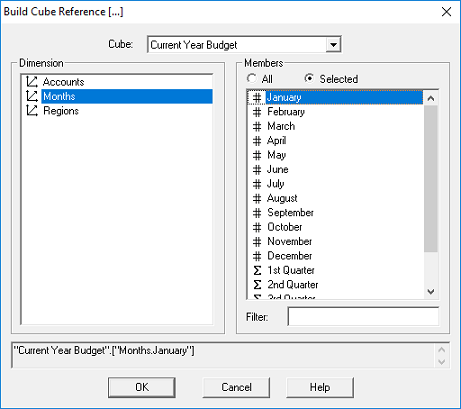Open the Help button
461x409 pixels.
click(x=320, y=387)
